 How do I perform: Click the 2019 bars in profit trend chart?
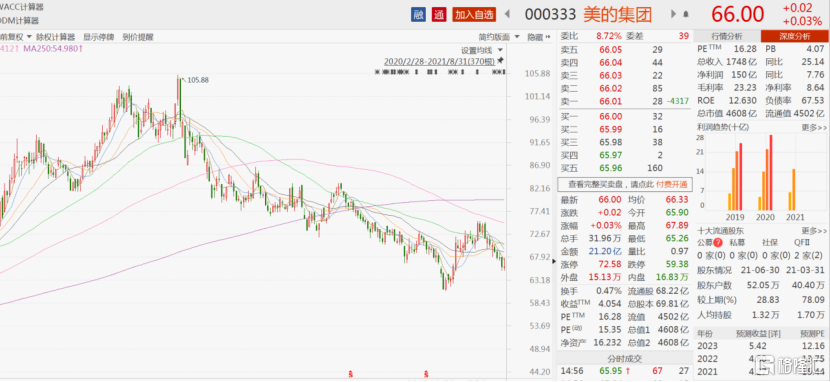[x=735, y=176]
